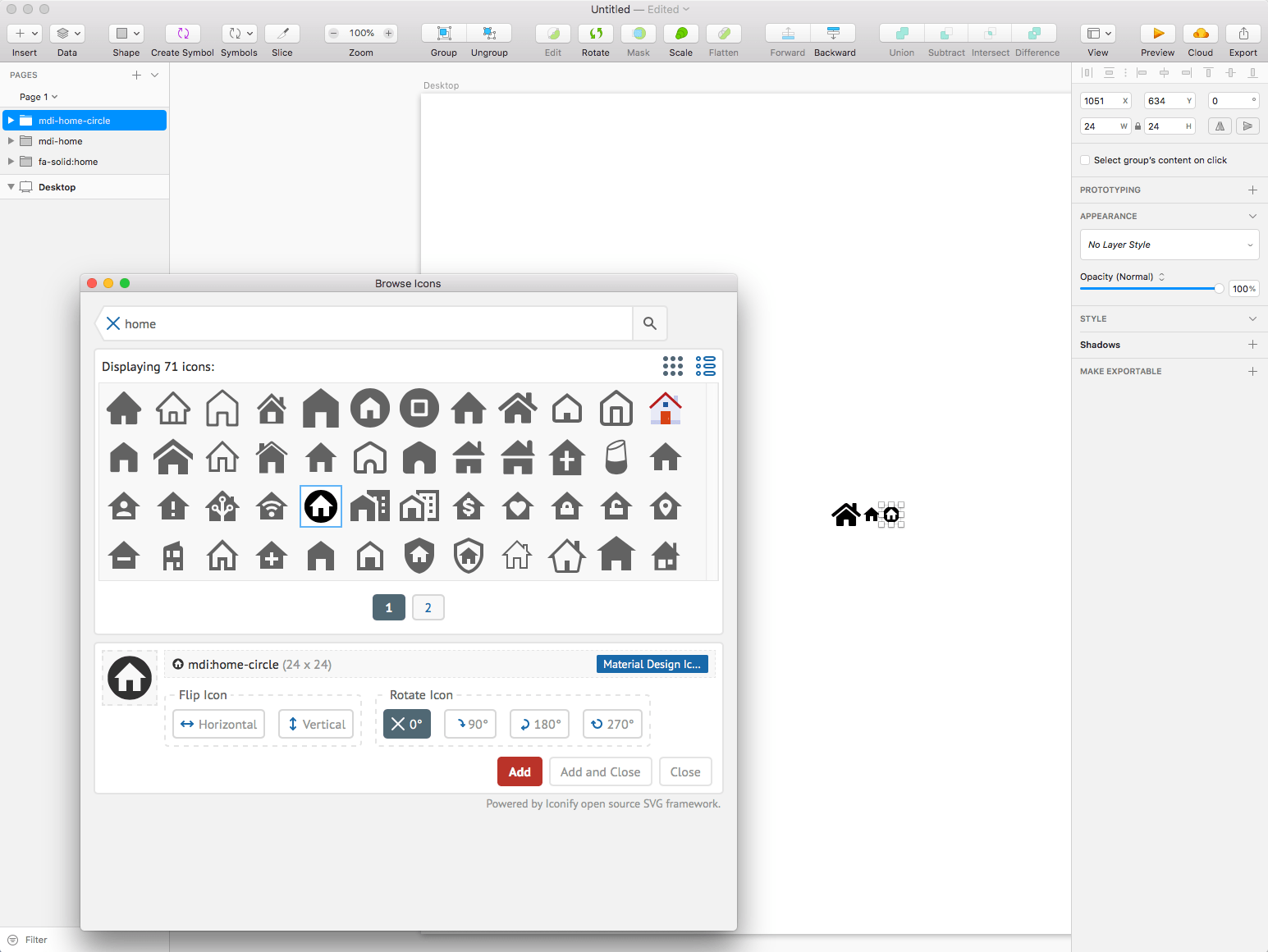The image size is (1268, 952).
Task: Flip selected layer horizontally in inspector
Action: point(1220,126)
